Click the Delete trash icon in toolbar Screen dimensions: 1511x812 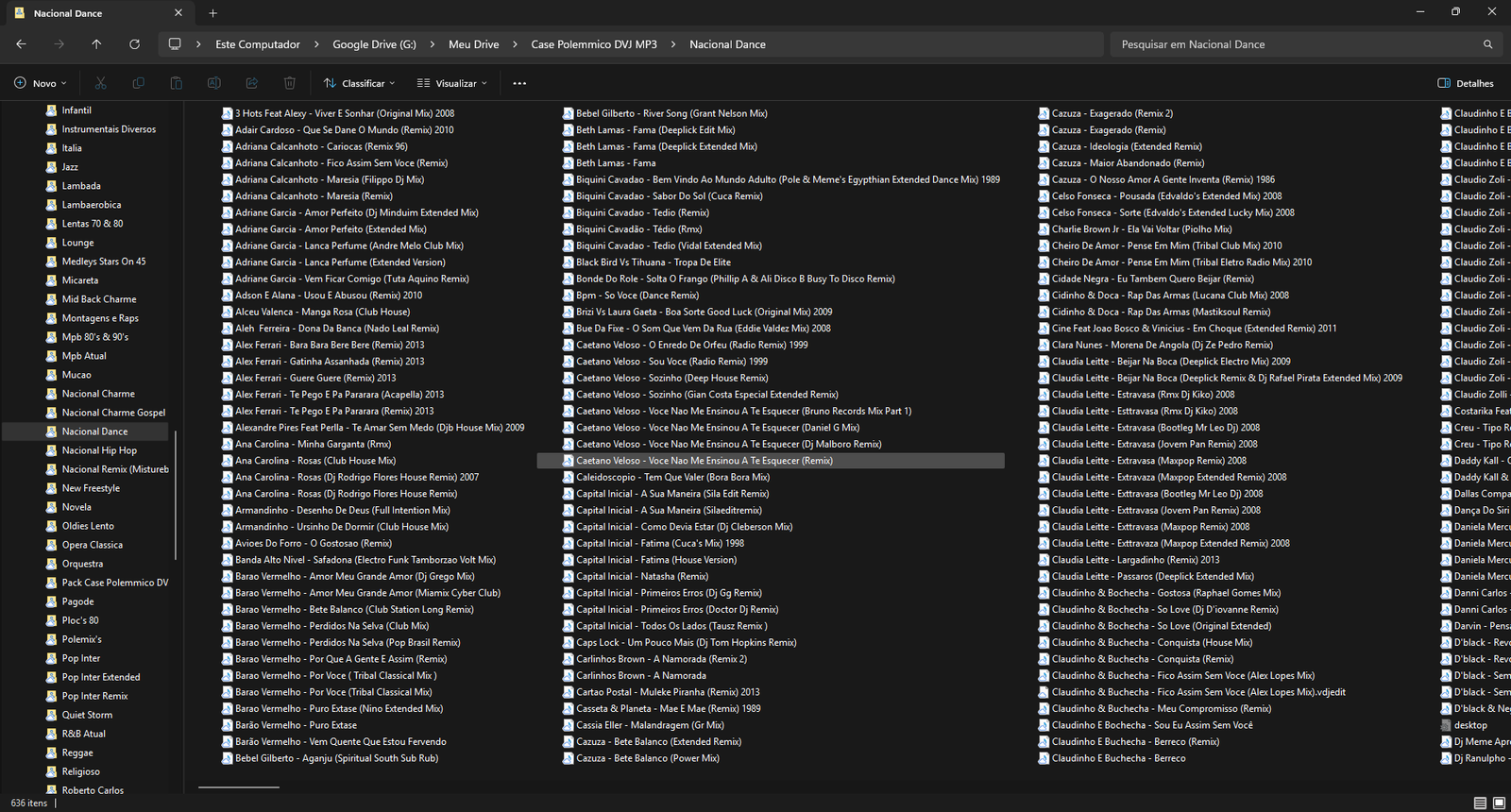(x=290, y=83)
